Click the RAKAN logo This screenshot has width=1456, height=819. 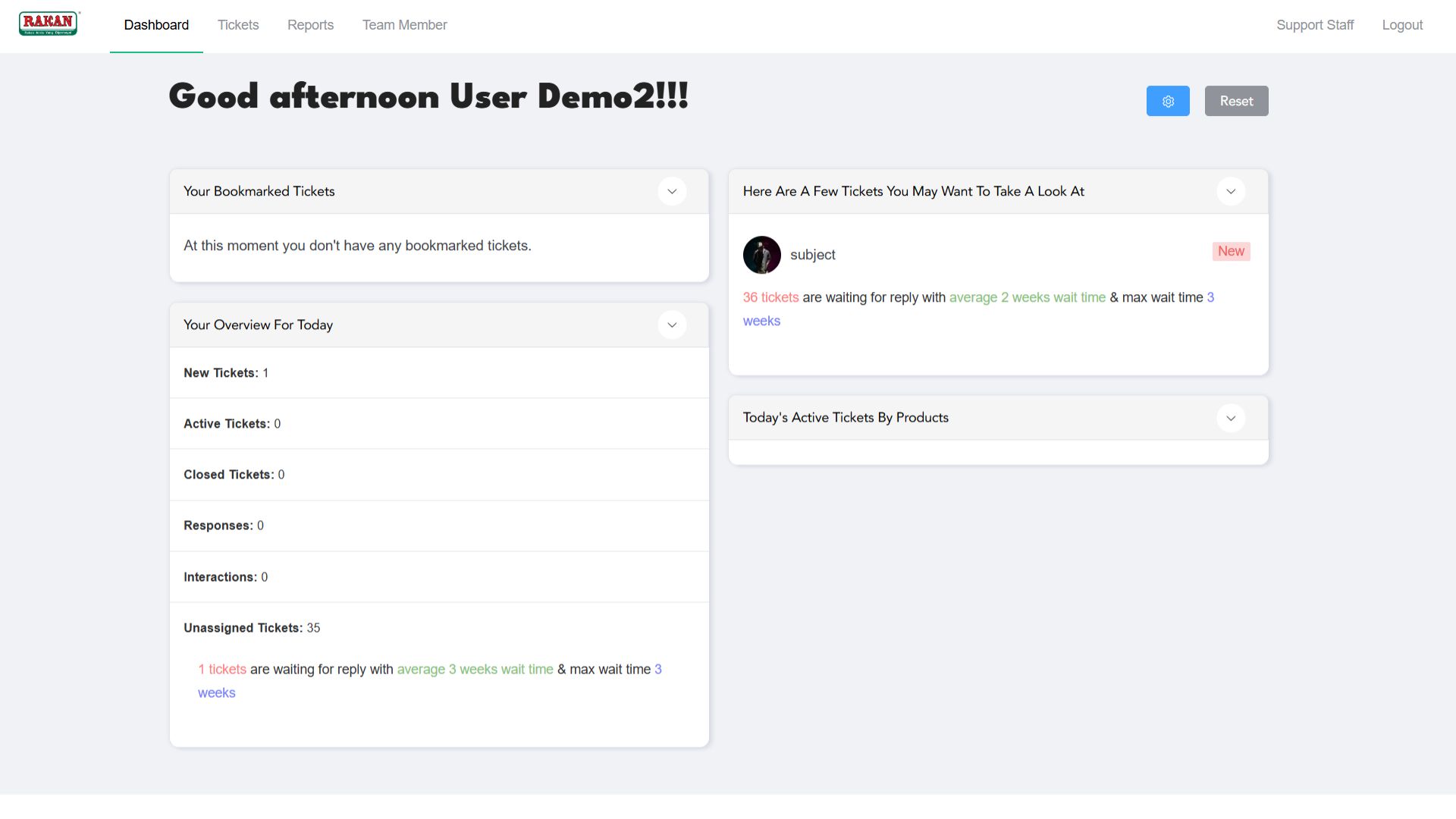49,24
